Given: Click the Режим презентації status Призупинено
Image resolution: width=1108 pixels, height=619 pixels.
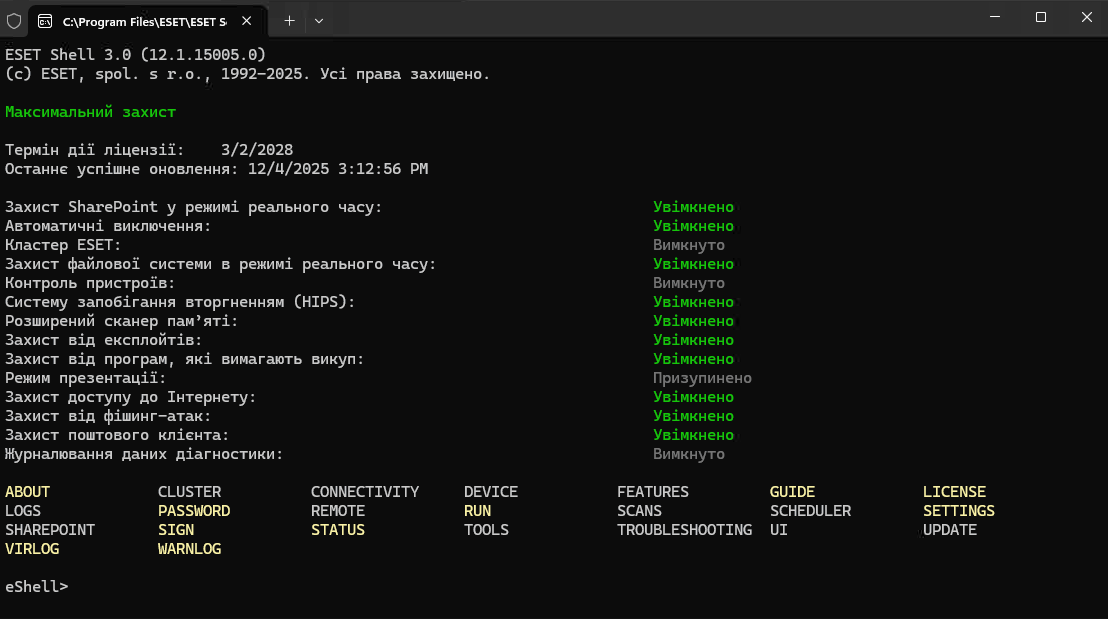Looking at the screenshot, I should (x=702, y=378).
